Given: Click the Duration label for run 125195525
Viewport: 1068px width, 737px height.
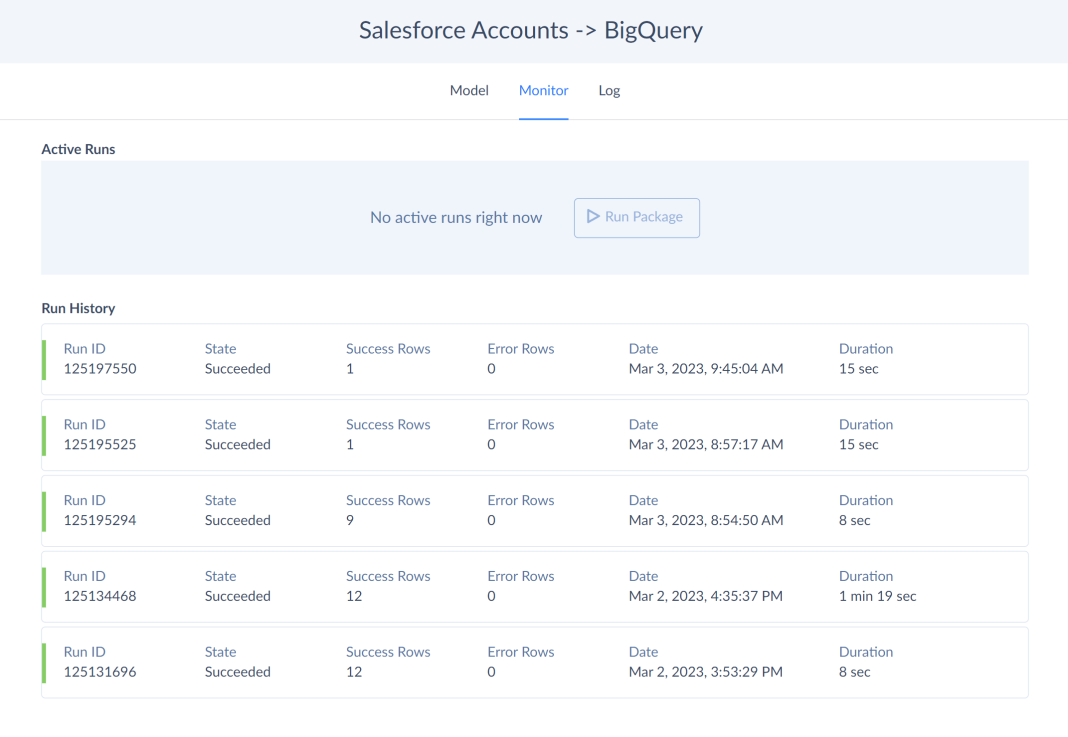Looking at the screenshot, I should [866, 424].
